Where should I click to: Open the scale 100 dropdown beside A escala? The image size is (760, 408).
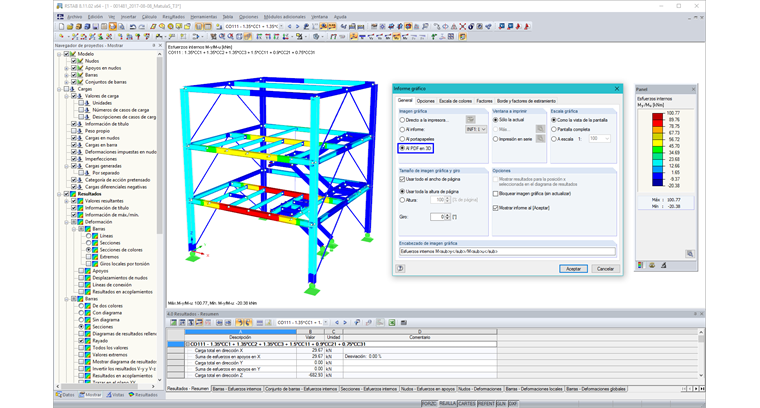(x=600, y=139)
